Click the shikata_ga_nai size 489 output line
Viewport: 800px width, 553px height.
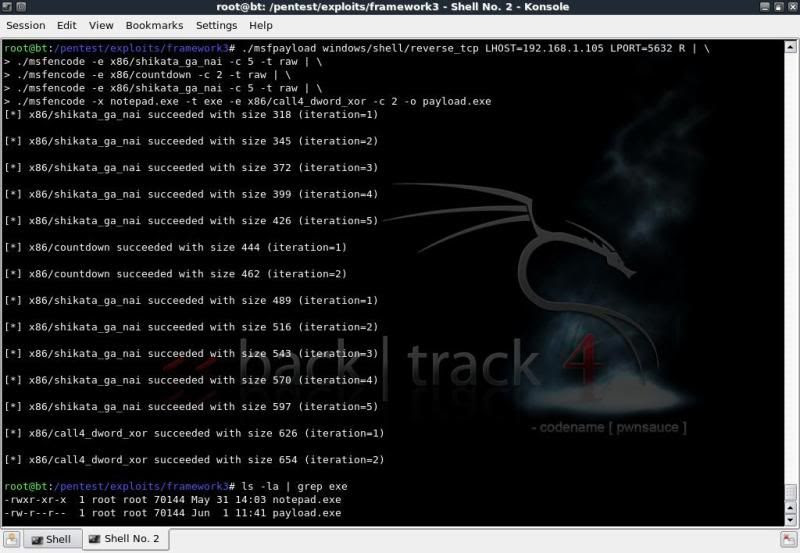pyautogui.click(x=191, y=300)
